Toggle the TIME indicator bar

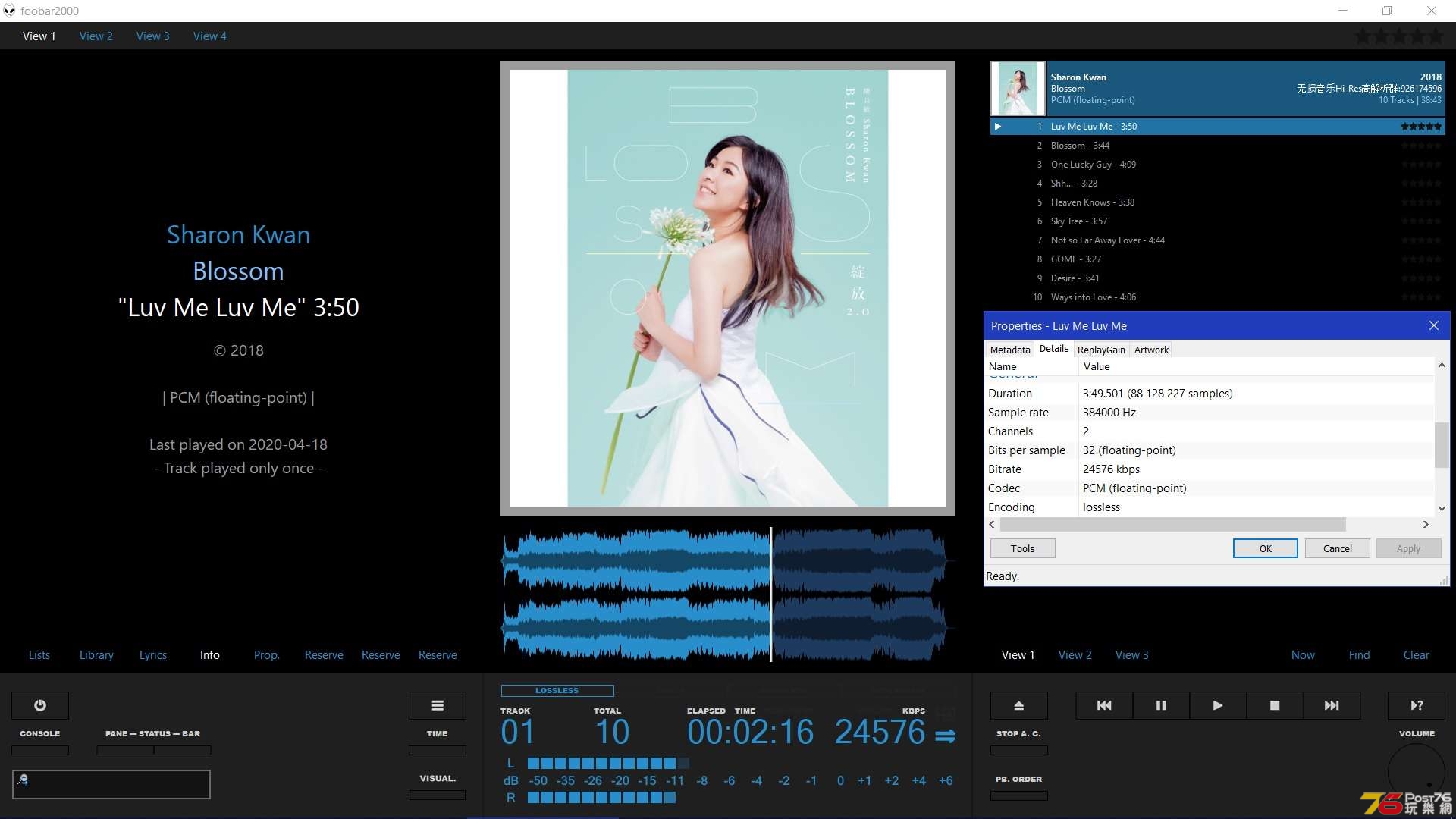click(438, 750)
